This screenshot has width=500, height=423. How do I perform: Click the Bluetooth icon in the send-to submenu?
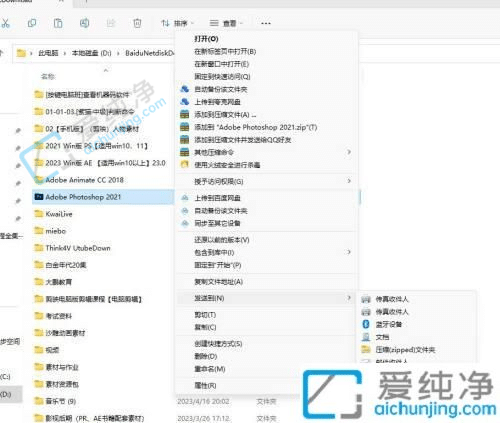coord(366,324)
